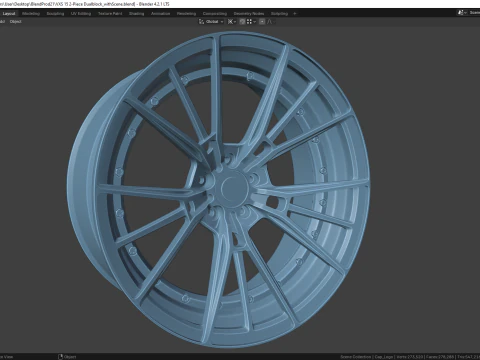Open the Global transform orientation dropdown
The height and width of the screenshot is (360, 480).
pyautogui.click(x=211, y=22)
